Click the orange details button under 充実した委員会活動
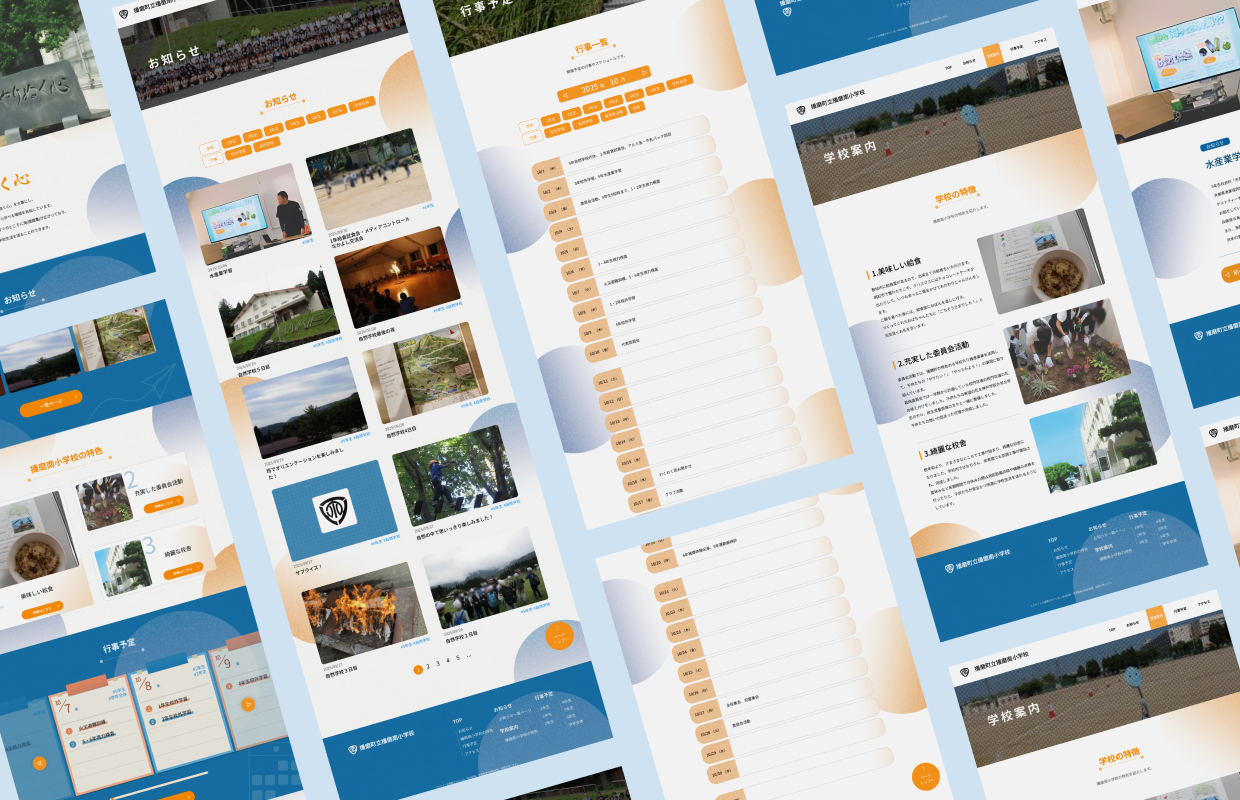This screenshot has height=800, width=1240. pos(163,506)
